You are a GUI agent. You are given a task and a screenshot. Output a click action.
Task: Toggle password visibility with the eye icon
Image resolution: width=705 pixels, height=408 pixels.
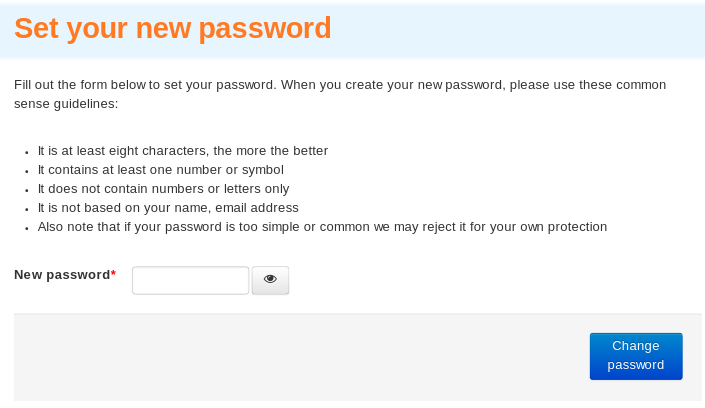point(270,280)
